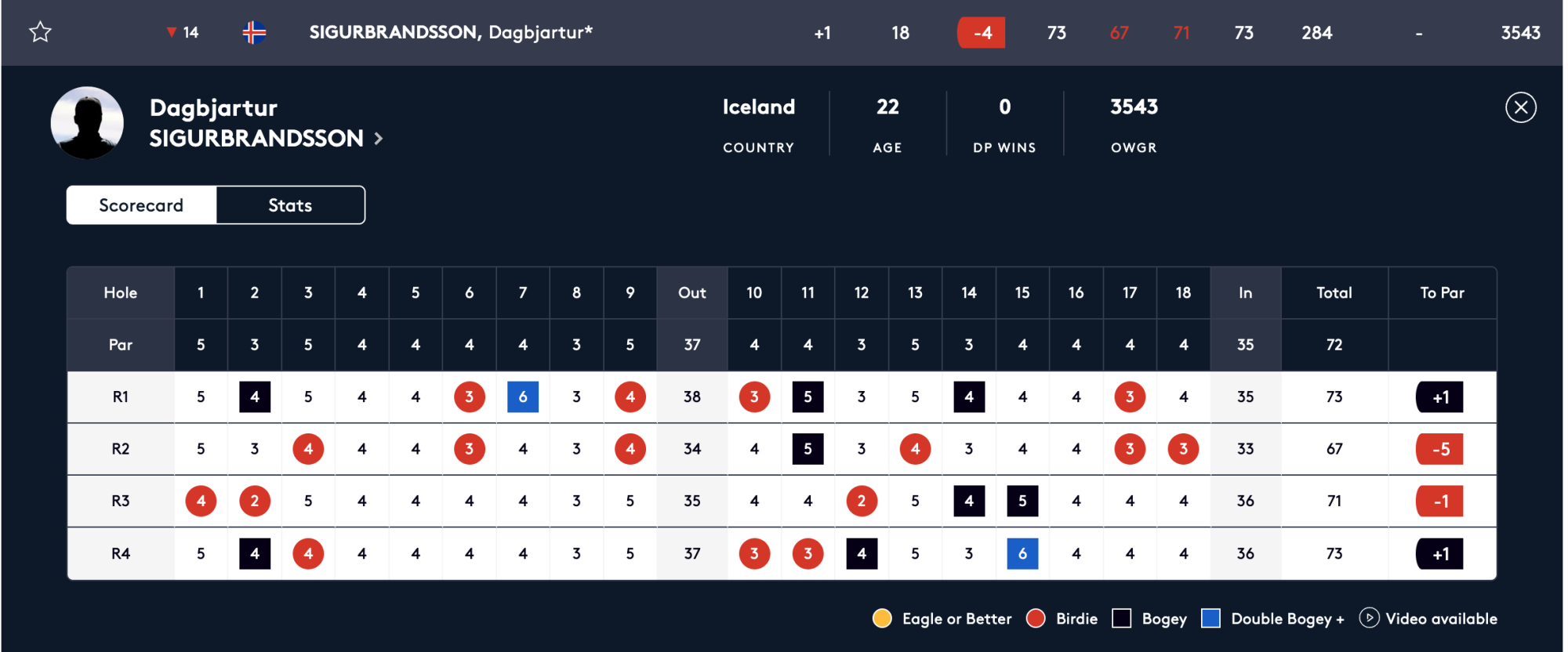Screen dimensions: 1568x652
Task: Click the yellow Eagle or Better legend circle
Action: click(x=882, y=618)
